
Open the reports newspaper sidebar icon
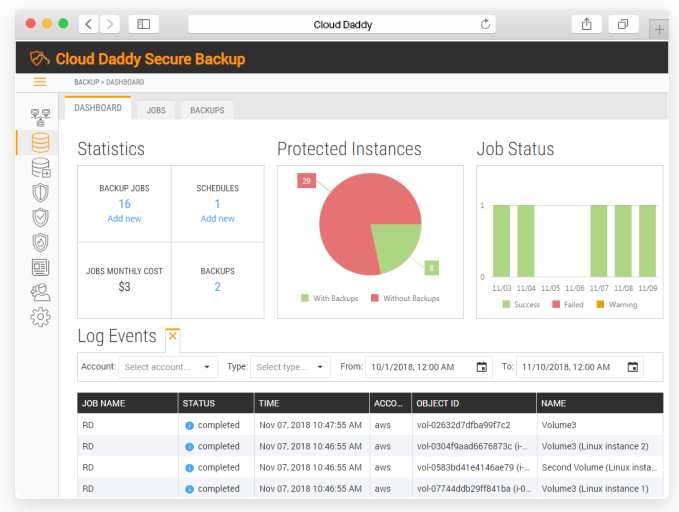(x=40, y=267)
